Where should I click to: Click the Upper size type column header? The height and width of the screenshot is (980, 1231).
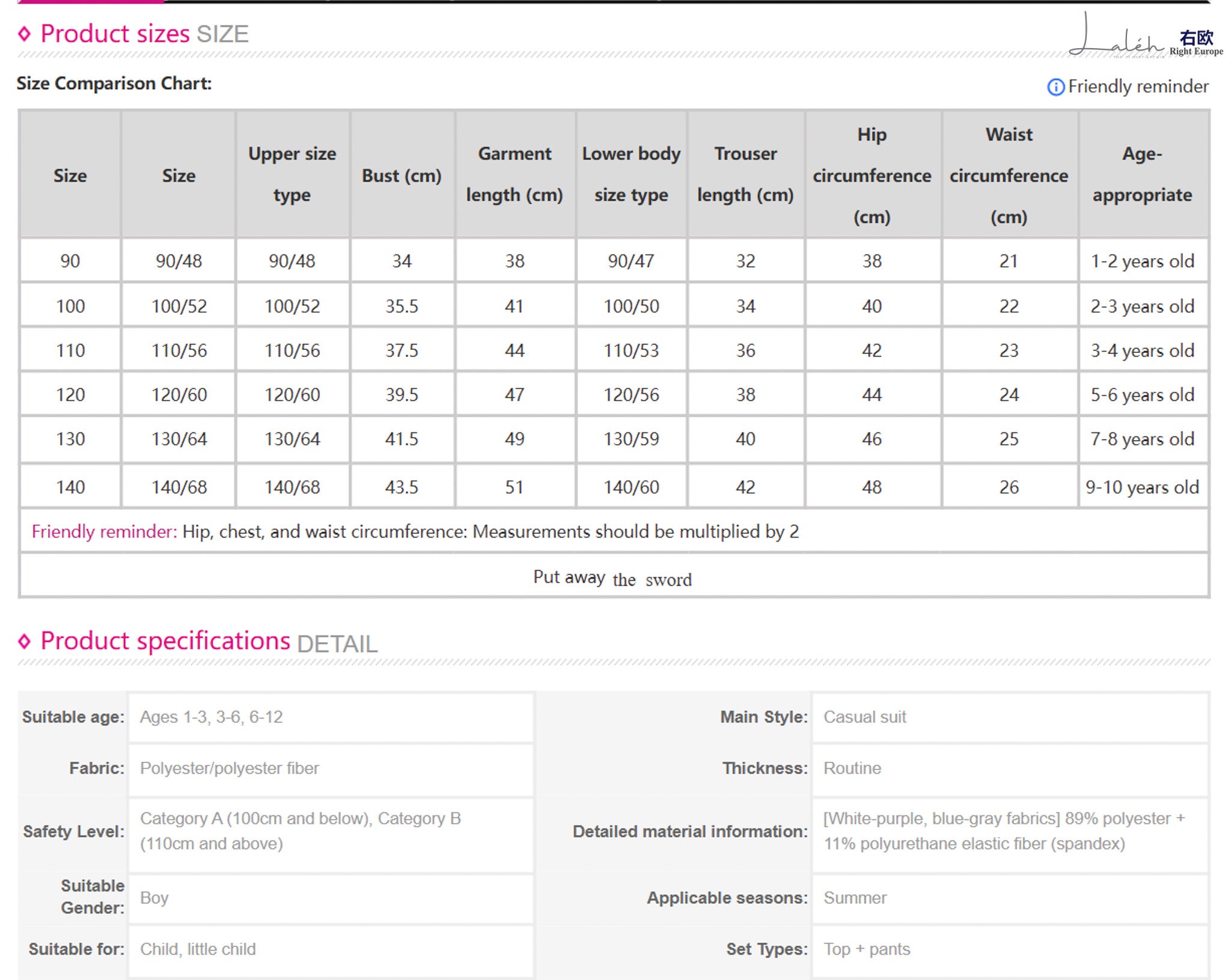292,174
